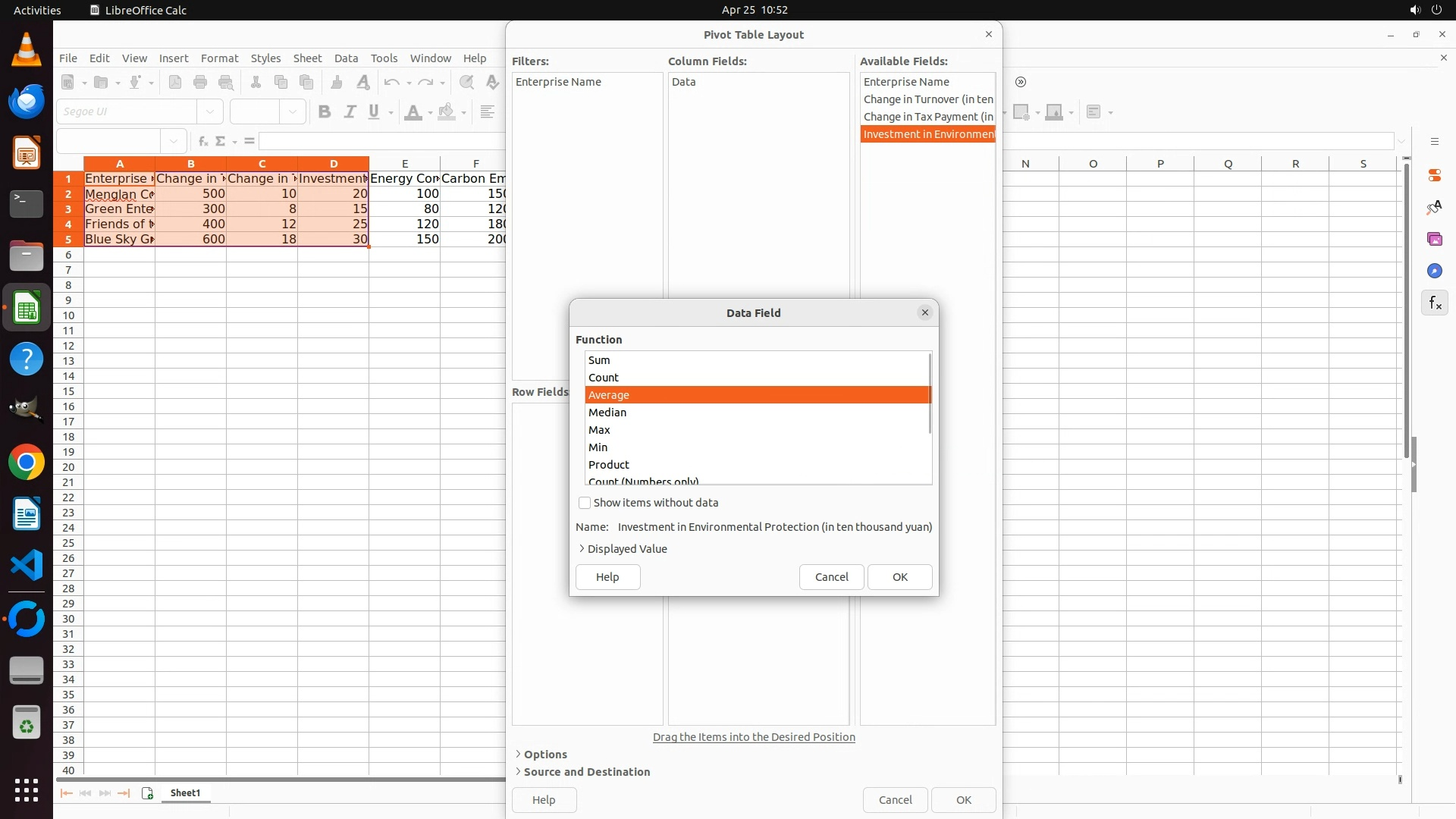Open Visual Studio Code from dock

[27, 566]
